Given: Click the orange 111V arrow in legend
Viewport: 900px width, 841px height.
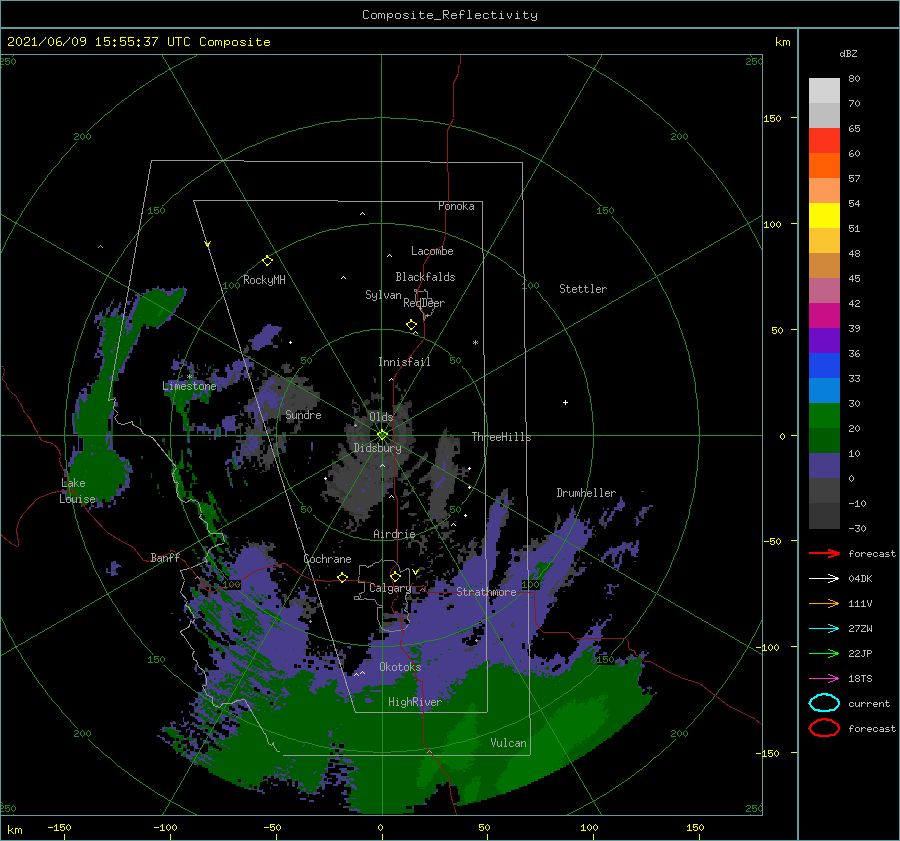Looking at the screenshot, I should pyautogui.click(x=824, y=603).
